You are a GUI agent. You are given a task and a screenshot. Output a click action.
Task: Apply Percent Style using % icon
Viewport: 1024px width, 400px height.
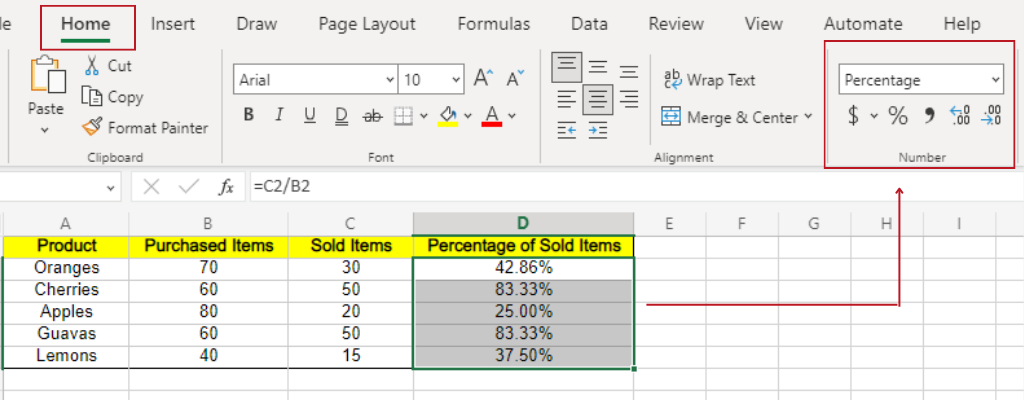pyautogui.click(x=898, y=116)
